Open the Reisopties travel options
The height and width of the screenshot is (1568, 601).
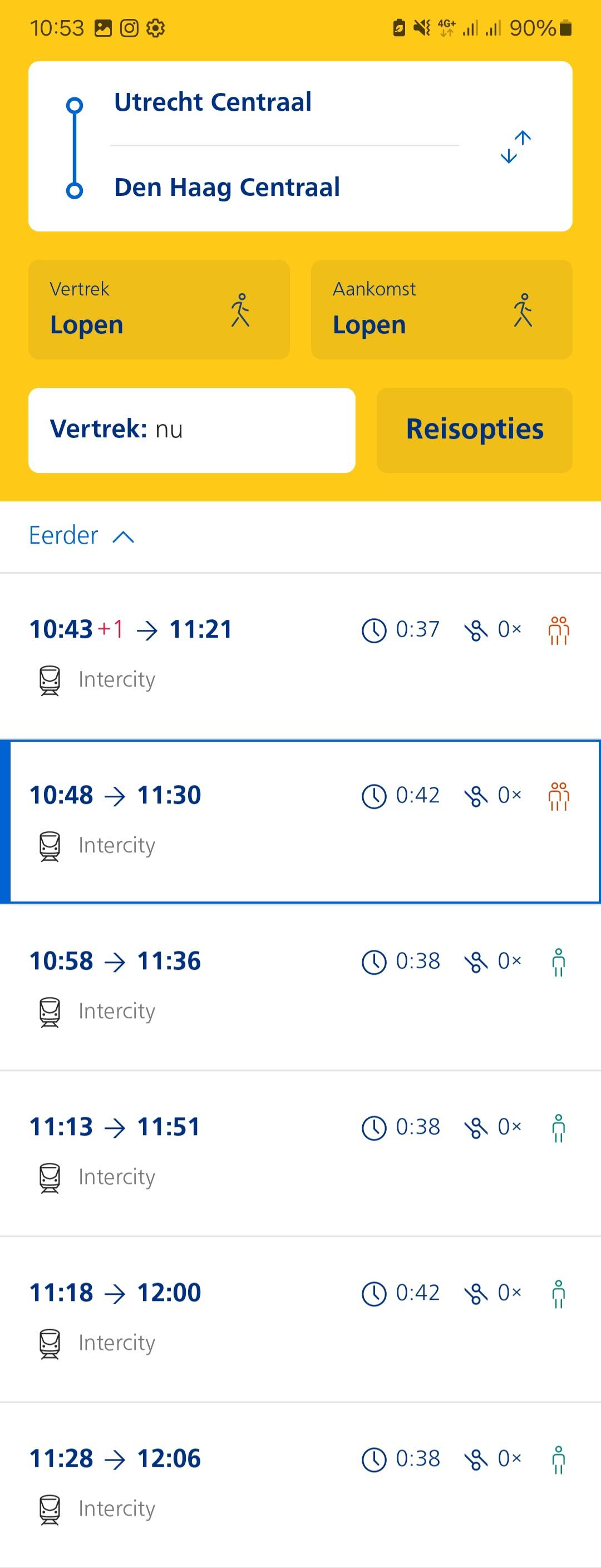[x=474, y=430]
